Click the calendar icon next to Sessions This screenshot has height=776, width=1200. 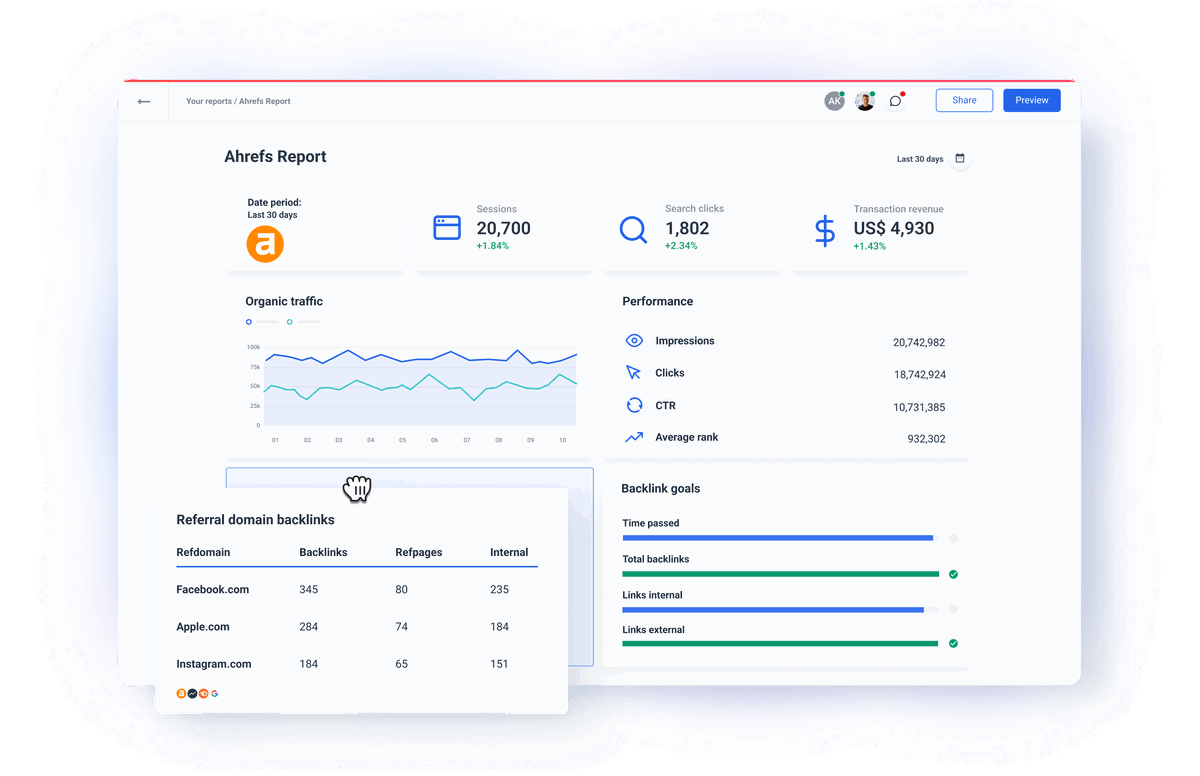point(447,228)
